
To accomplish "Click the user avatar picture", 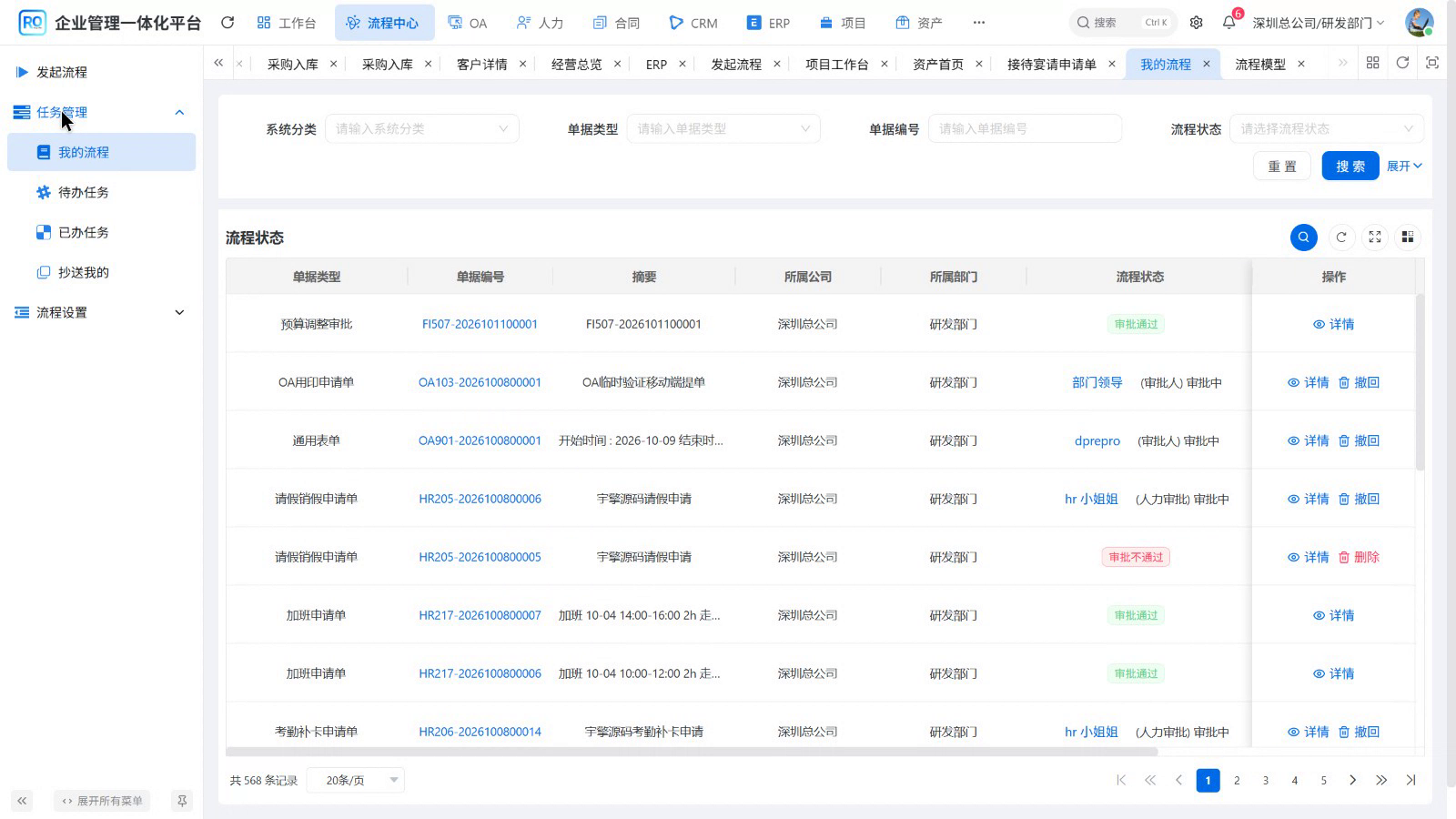I will pos(1419,23).
